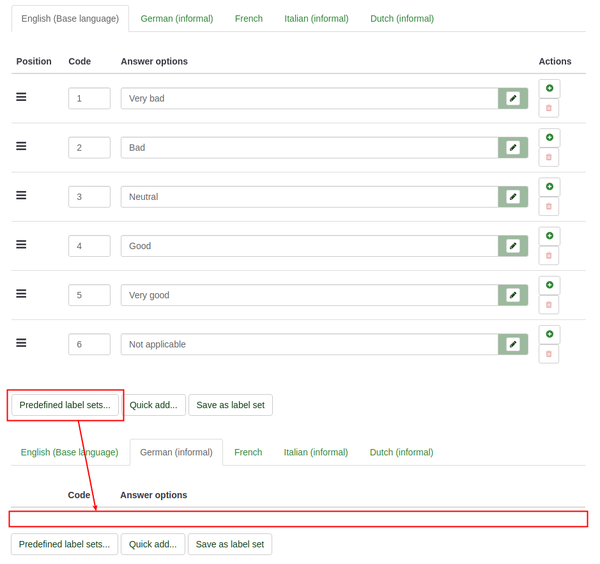Click the edit pencil for 'Very bad' answer
Screen dimensions: 600x564
(x=513, y=98)
